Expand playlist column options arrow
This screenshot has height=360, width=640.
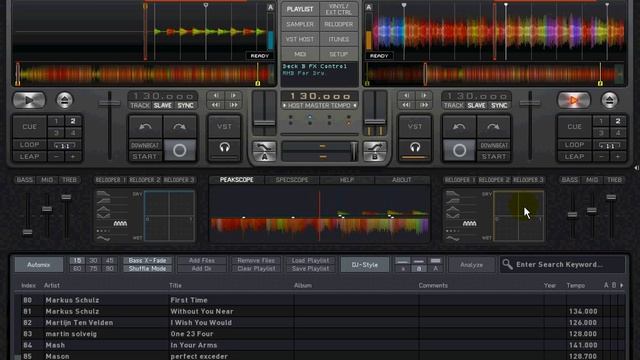click(x=622, y=285)
